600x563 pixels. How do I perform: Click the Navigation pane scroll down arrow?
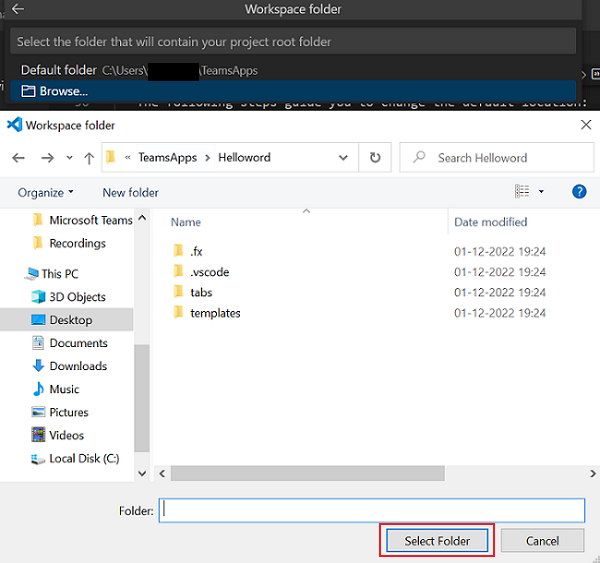[x=142, y=473]
